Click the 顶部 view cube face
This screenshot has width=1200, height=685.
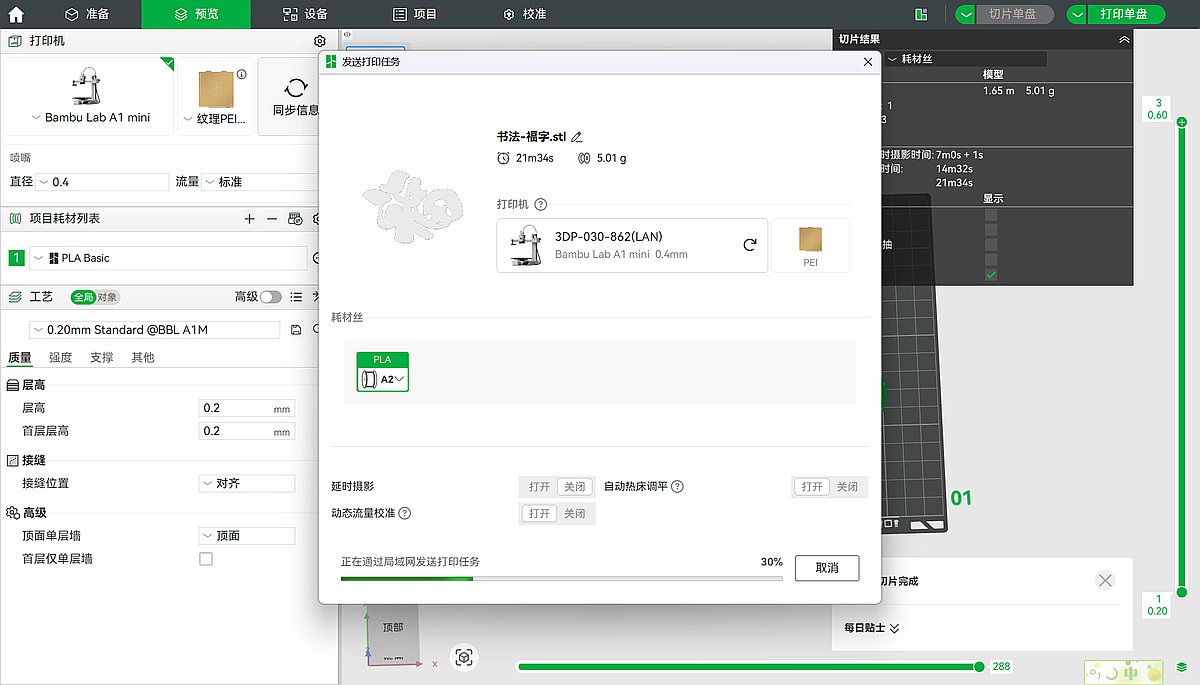click(x=393, y=628)
